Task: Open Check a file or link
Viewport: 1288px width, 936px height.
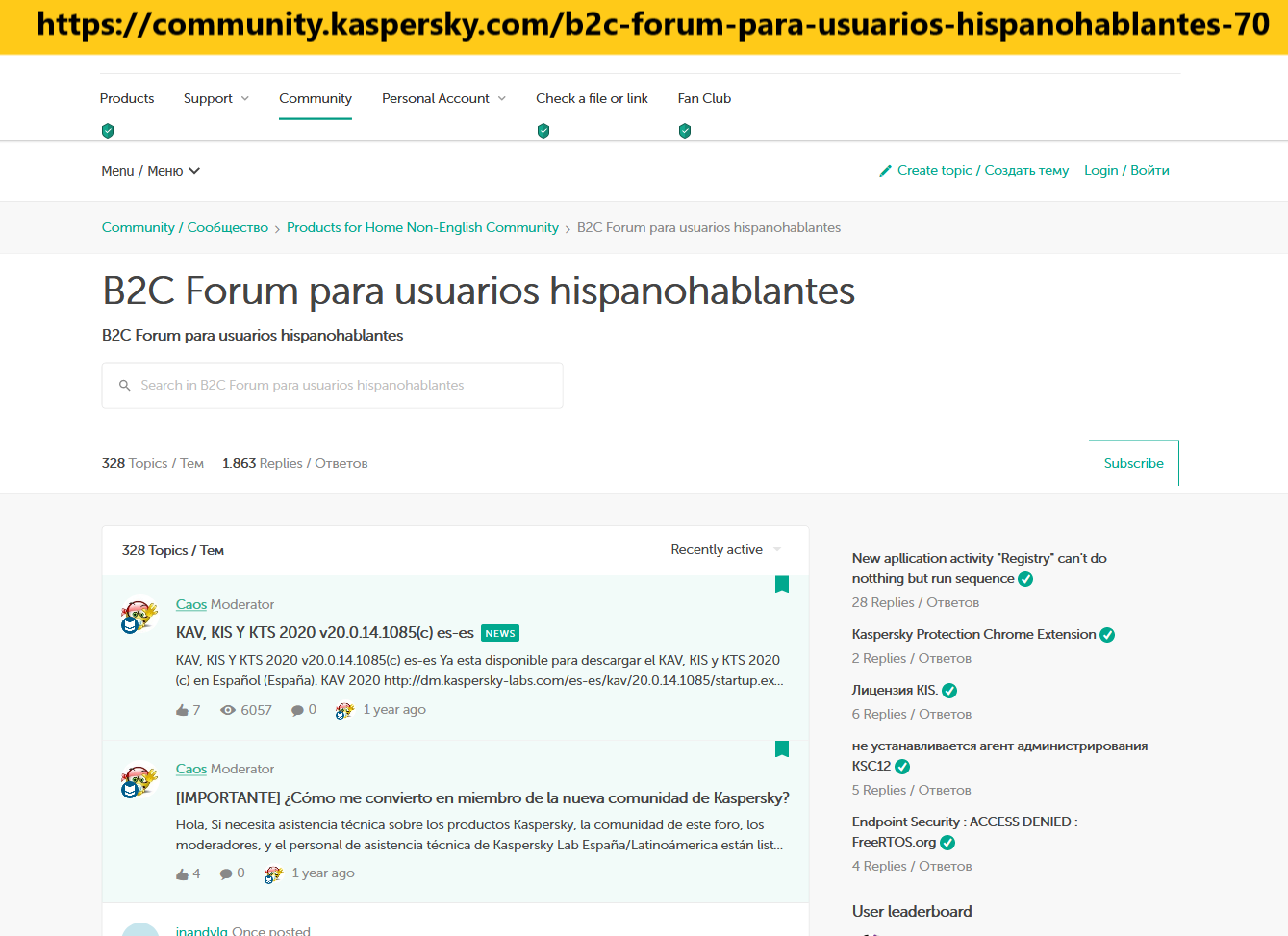Action: tap(592, 98)
